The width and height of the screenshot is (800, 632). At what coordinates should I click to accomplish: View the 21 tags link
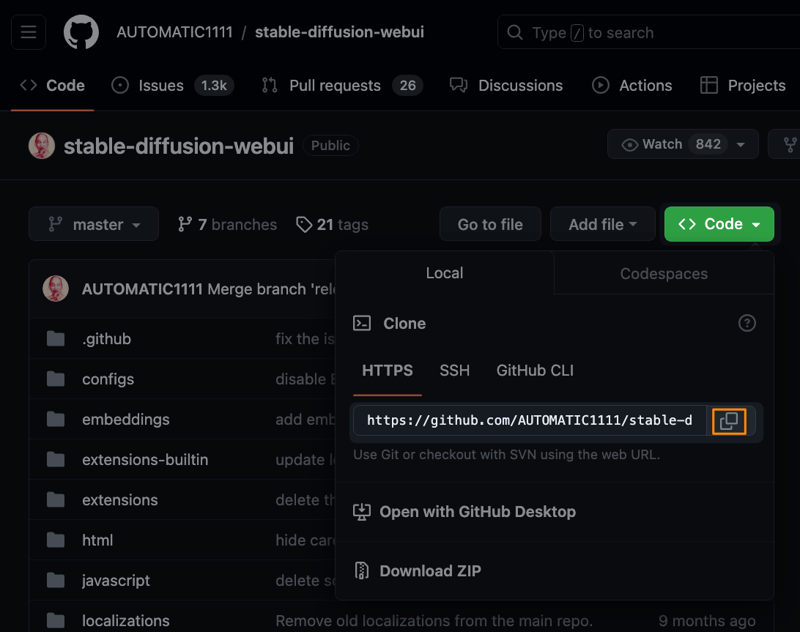point(332,224)
